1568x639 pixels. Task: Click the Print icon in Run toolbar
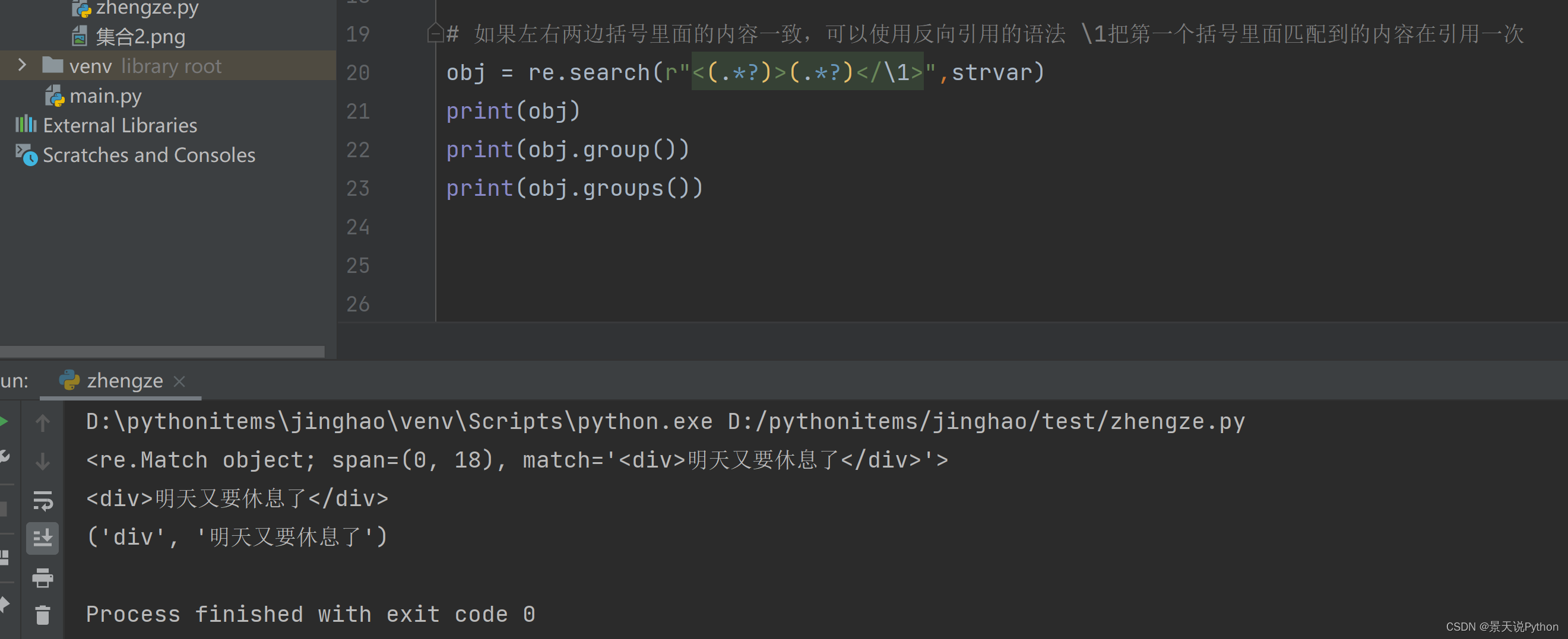[43, 577]
